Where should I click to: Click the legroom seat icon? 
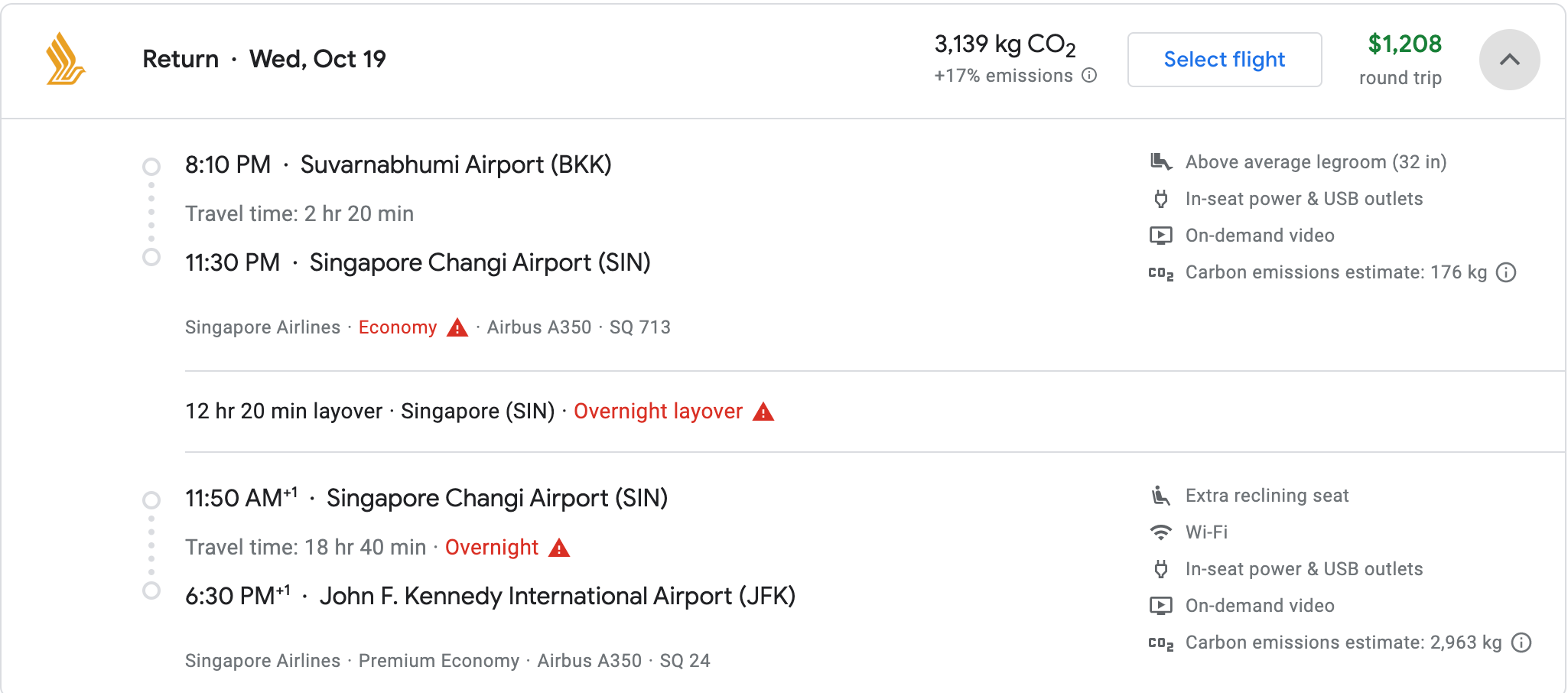1160,162
